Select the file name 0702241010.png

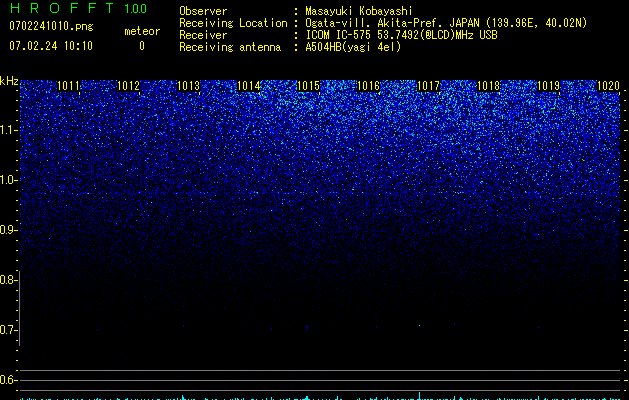pyautogui.click(x=51, y=27)
